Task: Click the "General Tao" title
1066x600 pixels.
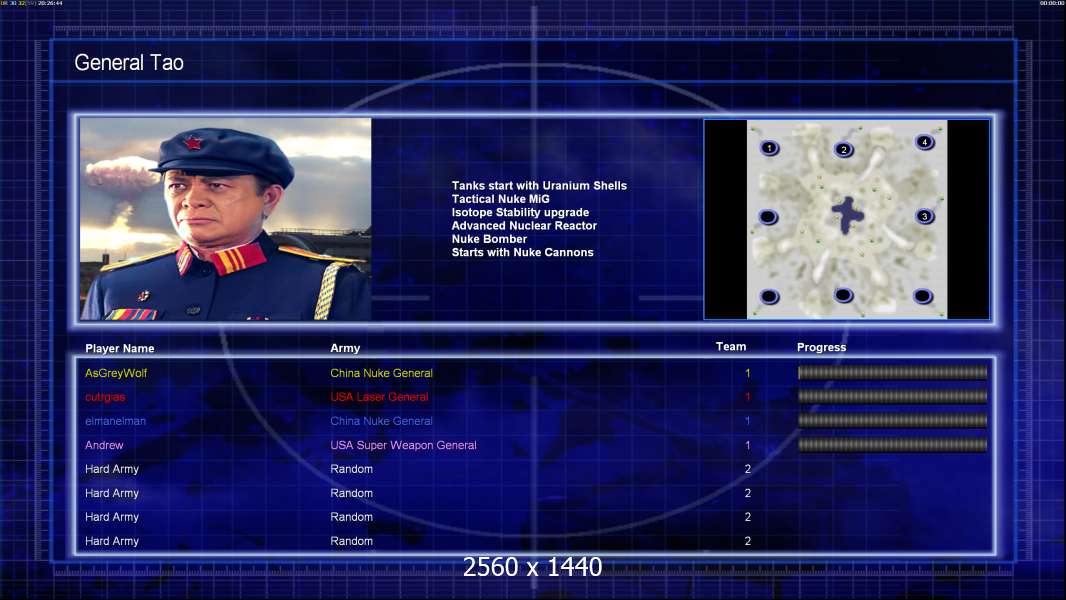Action: point(128,63)
